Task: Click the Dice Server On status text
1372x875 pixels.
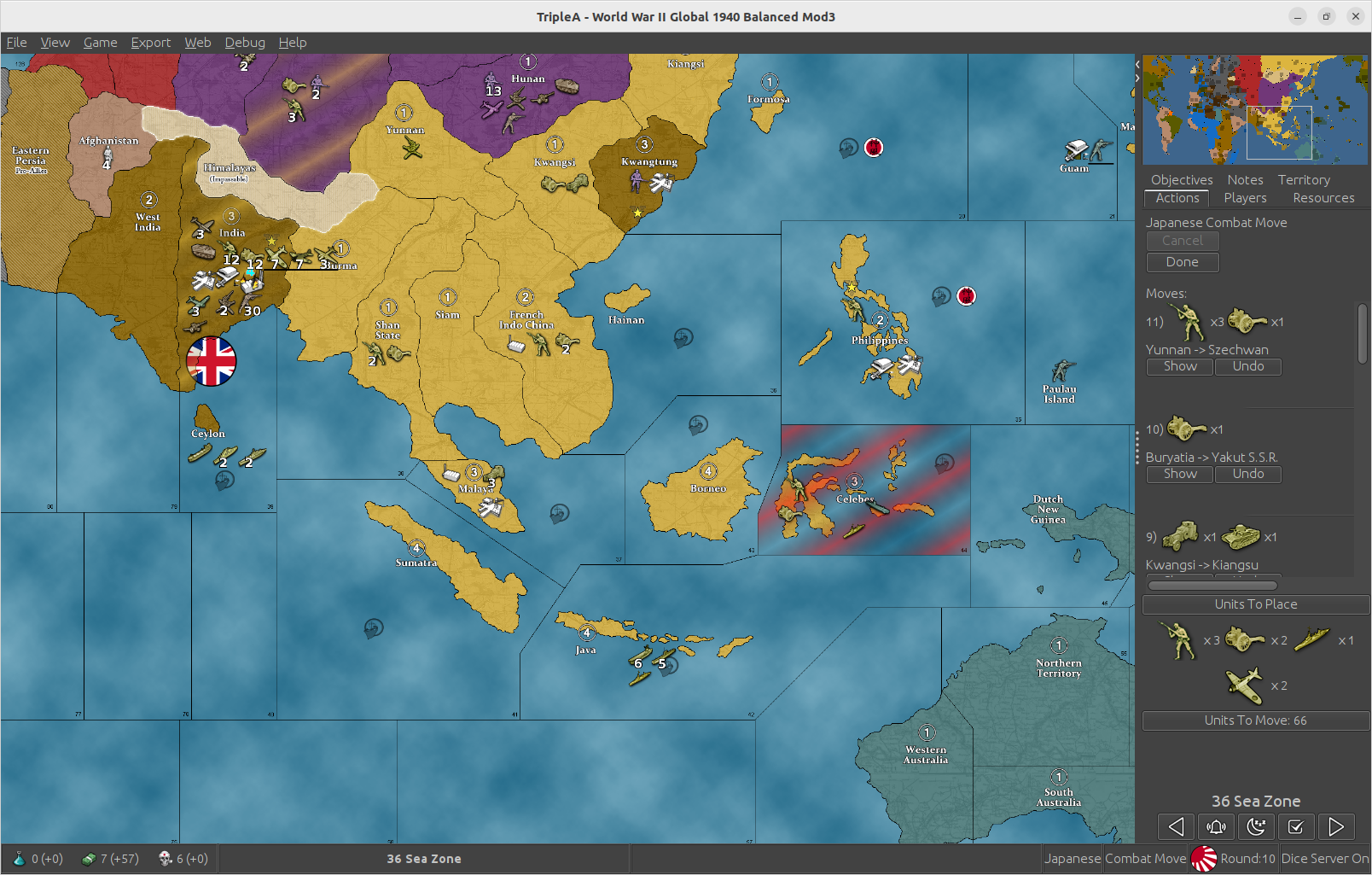Action: tap(1324, 859)
